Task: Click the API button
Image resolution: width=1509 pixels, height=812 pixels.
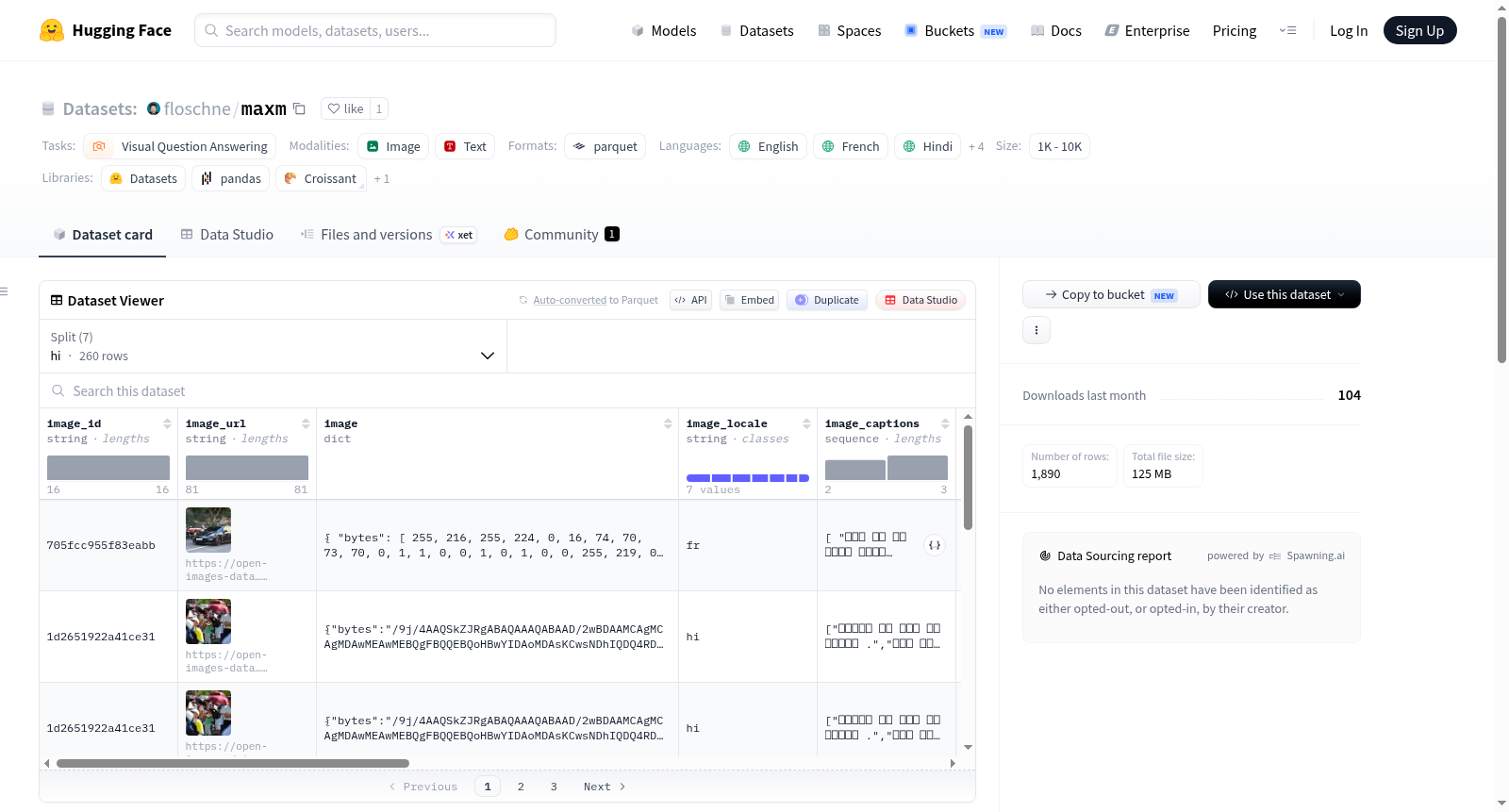Action: point(690,300)
